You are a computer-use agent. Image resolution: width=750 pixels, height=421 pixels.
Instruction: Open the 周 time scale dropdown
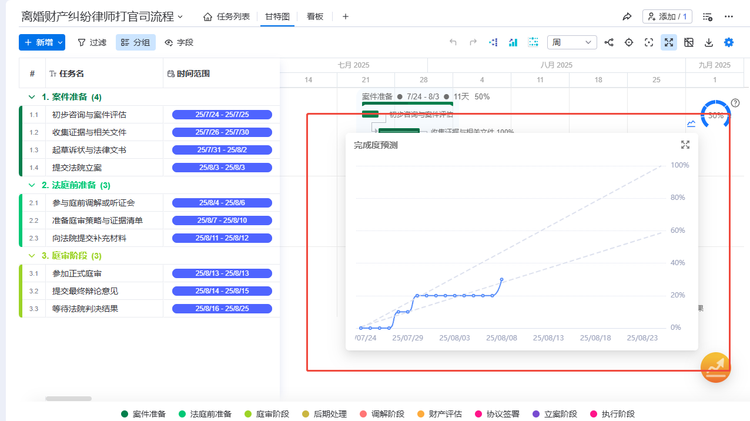click(572, 43)
